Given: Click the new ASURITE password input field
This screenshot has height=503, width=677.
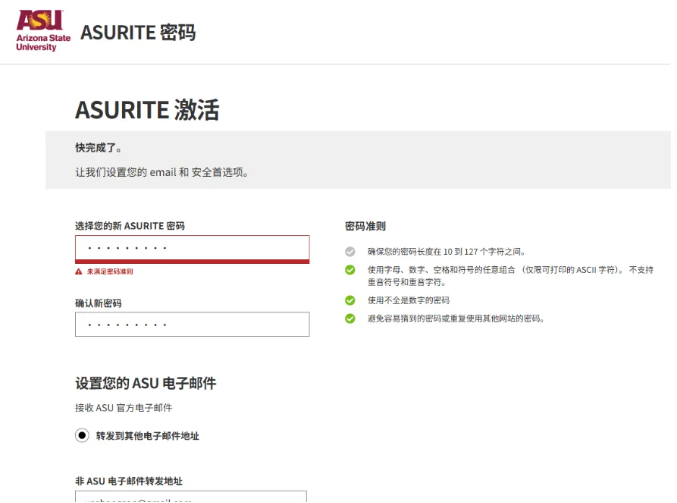Looking at the screenshot, I should (192, 249).
